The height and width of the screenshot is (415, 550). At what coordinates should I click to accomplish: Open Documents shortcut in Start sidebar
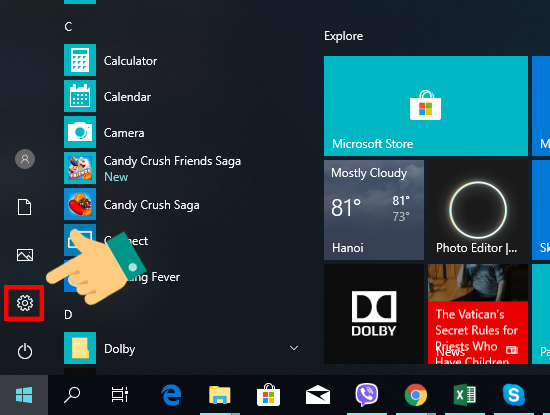click(25, 207)
